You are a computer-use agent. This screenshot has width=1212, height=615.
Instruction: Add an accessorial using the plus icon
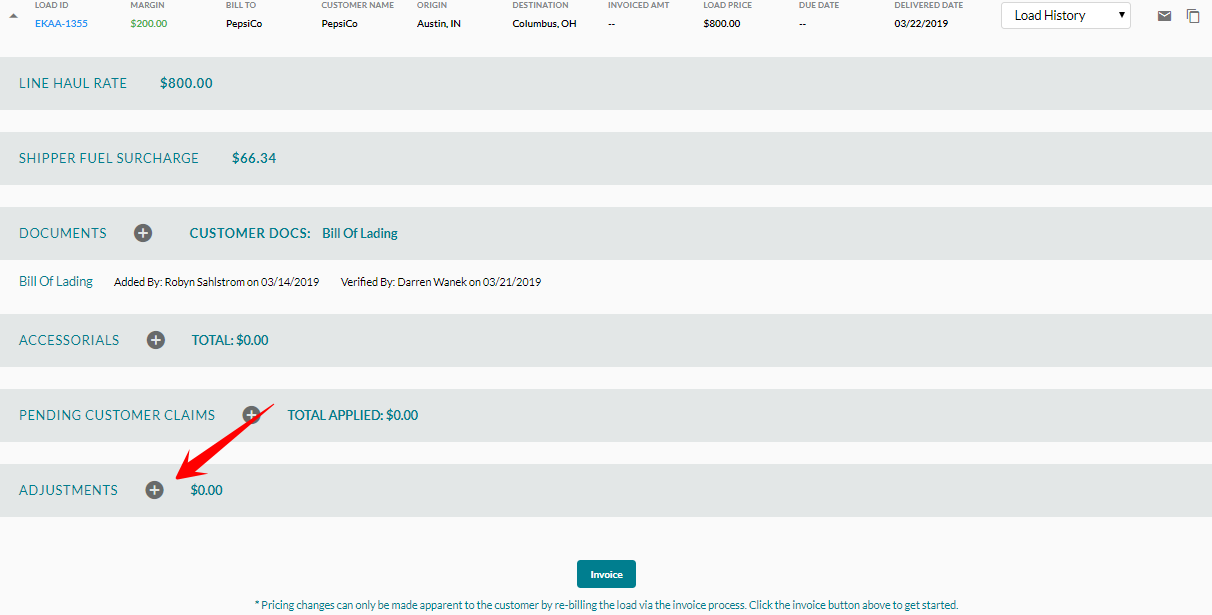tap(156, 340)
